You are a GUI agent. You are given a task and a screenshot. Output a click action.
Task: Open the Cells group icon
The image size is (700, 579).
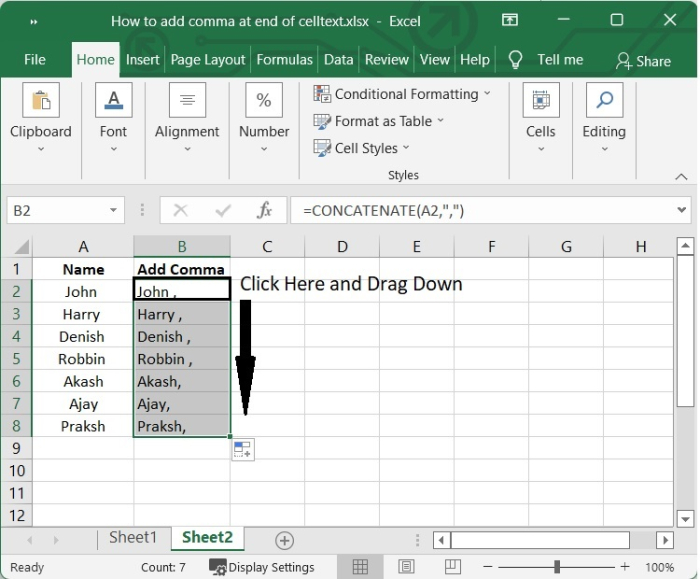pos(541,101)
